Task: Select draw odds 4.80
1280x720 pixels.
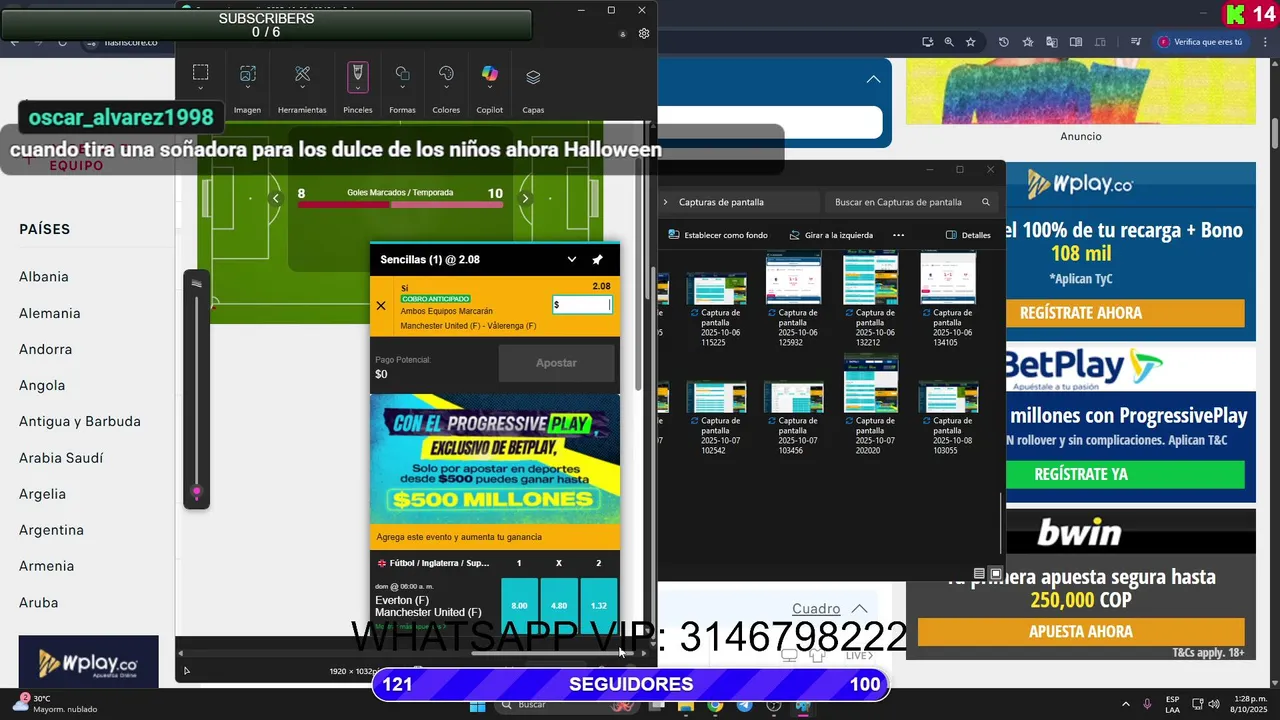Action: (x=559, y=605)
